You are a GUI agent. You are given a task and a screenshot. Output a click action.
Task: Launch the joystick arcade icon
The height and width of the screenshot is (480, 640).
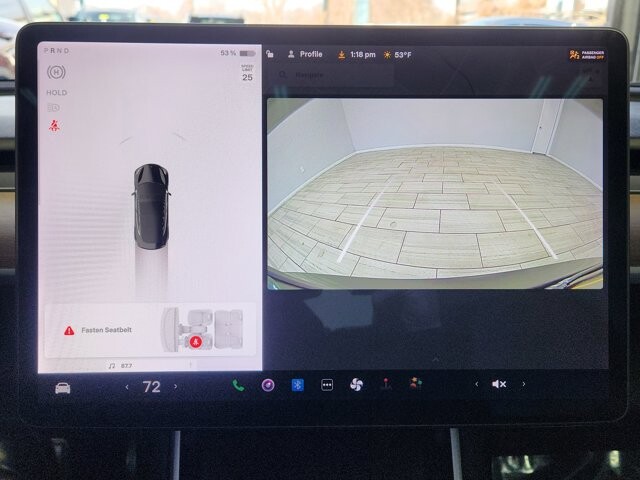(x=386, y=384)
